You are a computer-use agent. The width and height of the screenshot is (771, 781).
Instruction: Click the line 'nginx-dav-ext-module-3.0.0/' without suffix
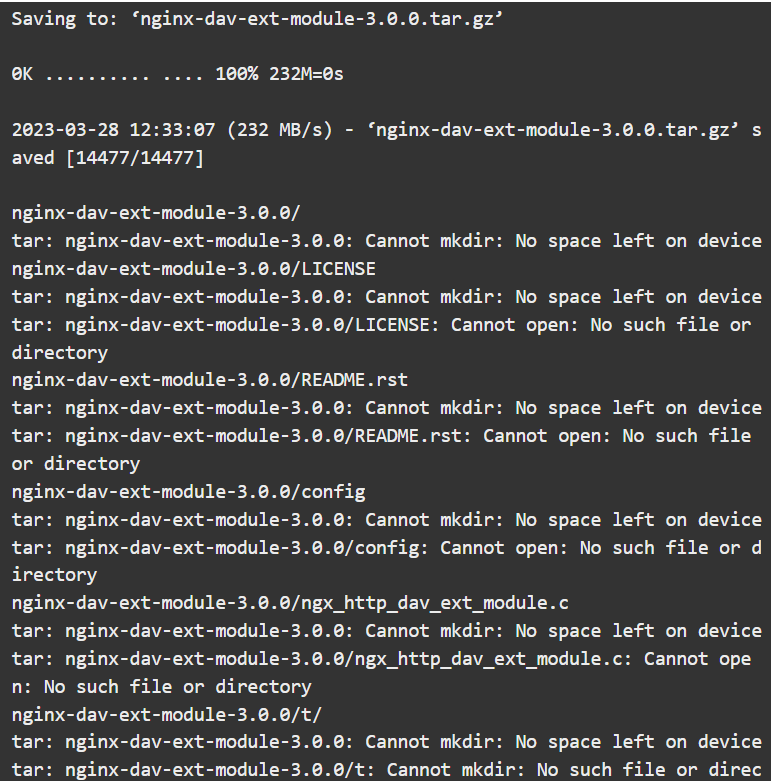coord(156,213)
